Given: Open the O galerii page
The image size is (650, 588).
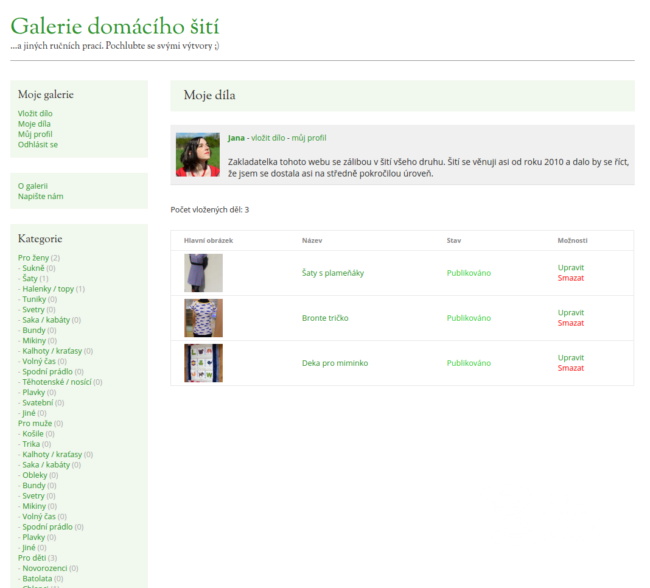Looking at the screenshot, I should tap(33, 186).
